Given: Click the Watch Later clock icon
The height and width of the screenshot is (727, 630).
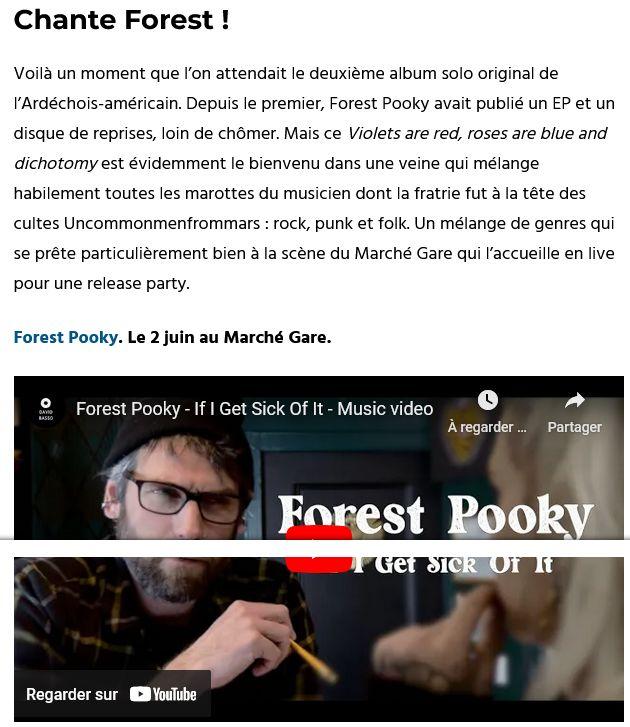Looking at the screenshot, I should [488, 400].
